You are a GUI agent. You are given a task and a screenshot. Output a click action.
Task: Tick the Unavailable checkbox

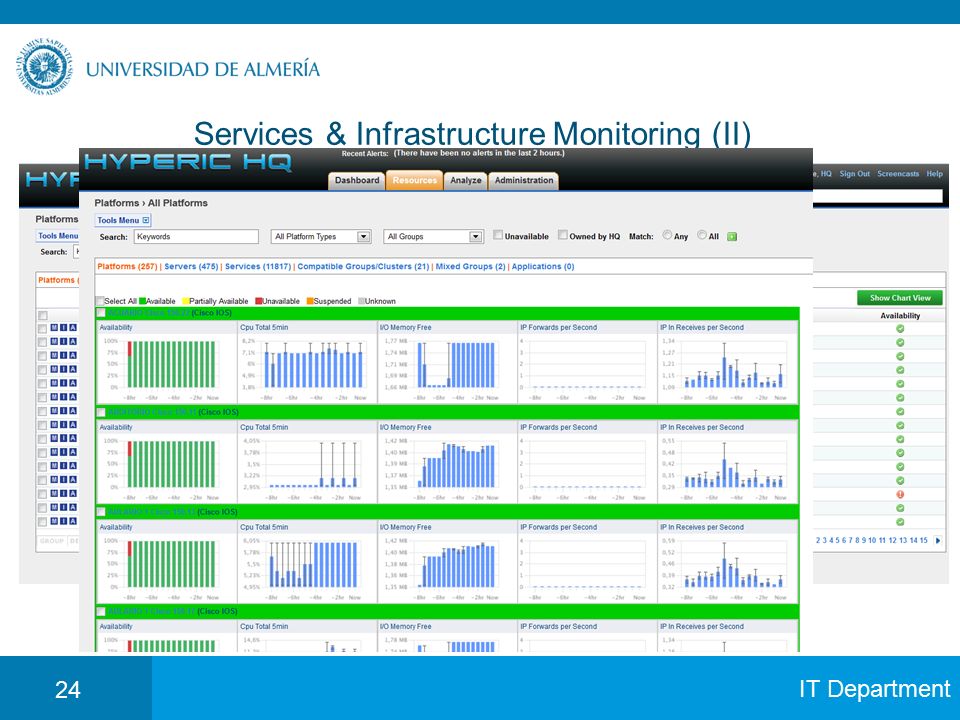(498, 235)
